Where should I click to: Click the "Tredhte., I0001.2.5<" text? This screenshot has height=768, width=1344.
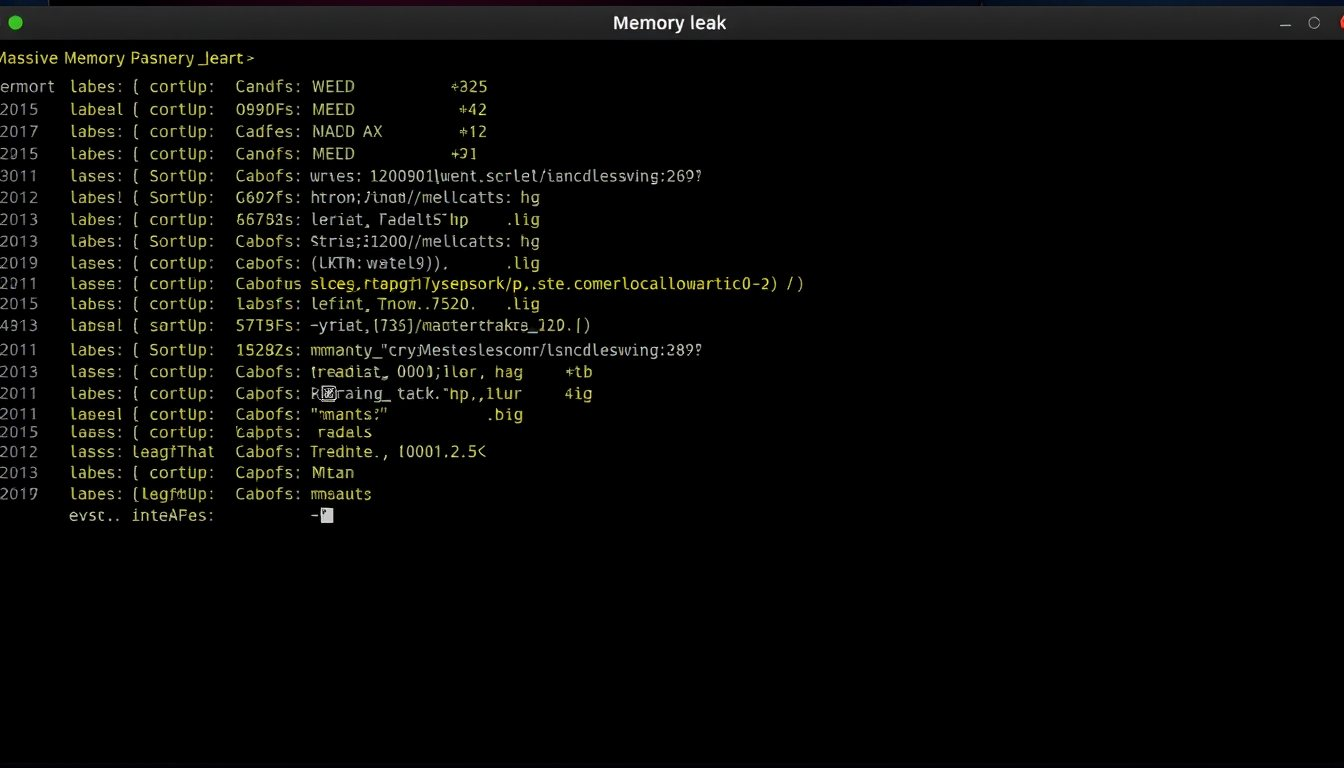(x=399, y=452)
